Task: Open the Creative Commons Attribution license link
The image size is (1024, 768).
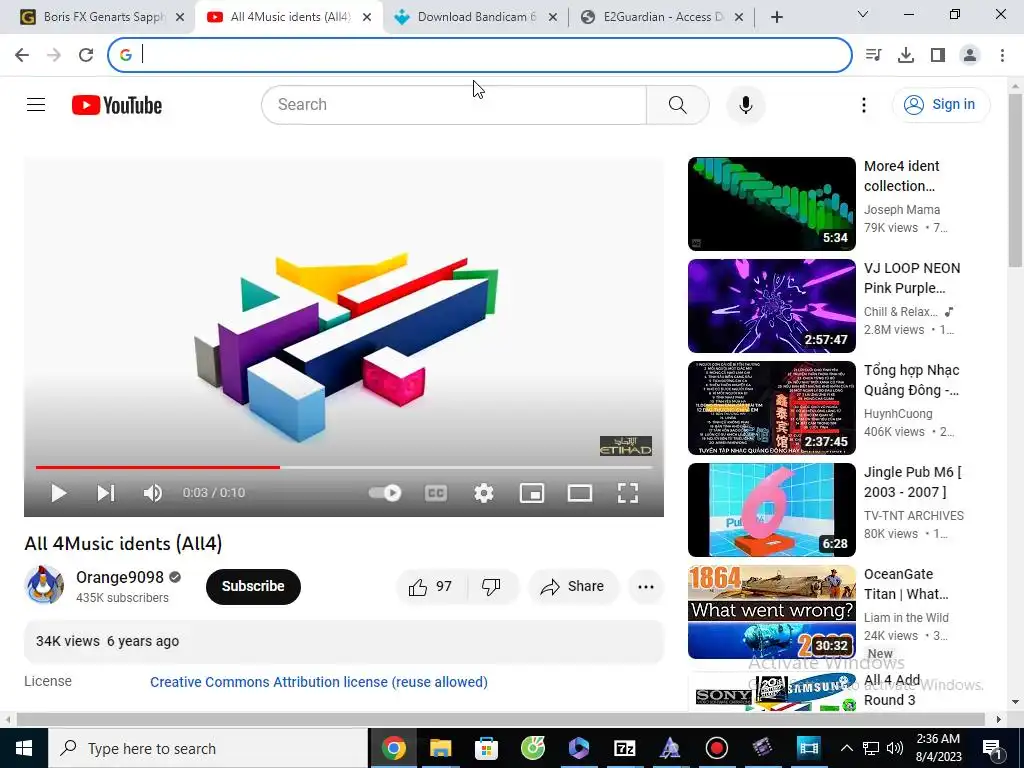Action: coord(319,682)
